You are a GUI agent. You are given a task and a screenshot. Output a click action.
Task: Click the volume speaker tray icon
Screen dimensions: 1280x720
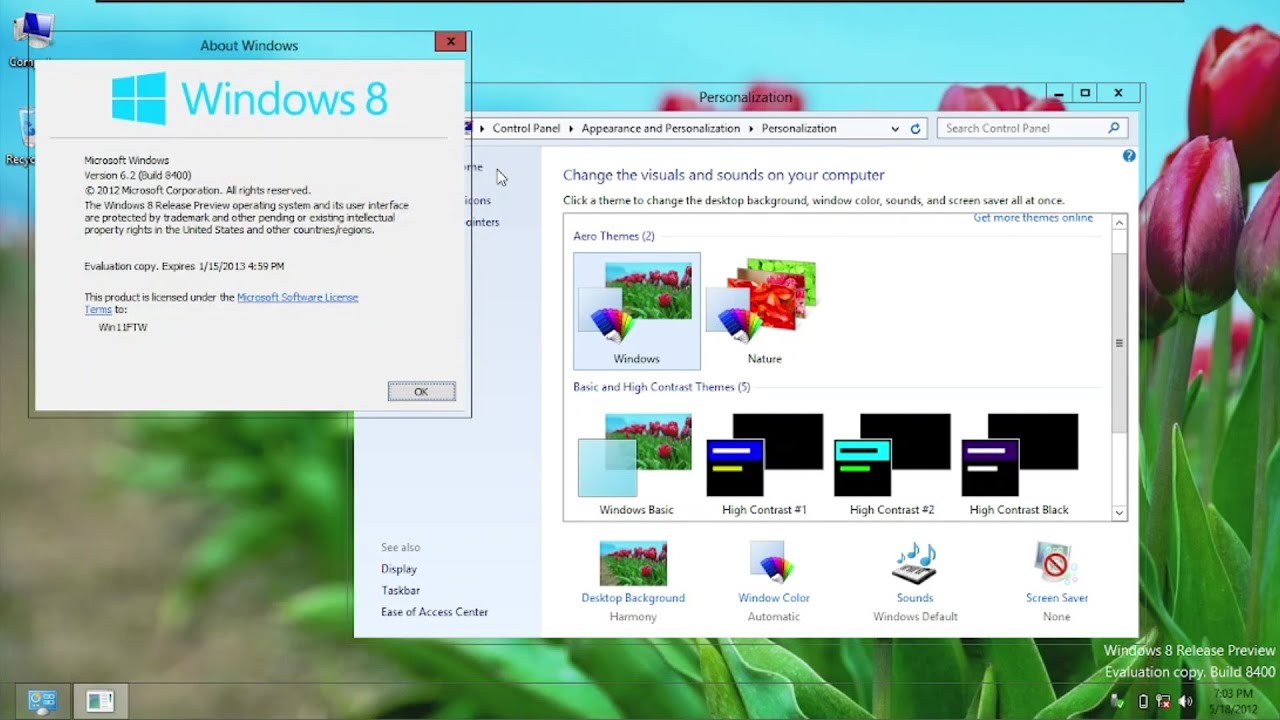pos(1186,702)
